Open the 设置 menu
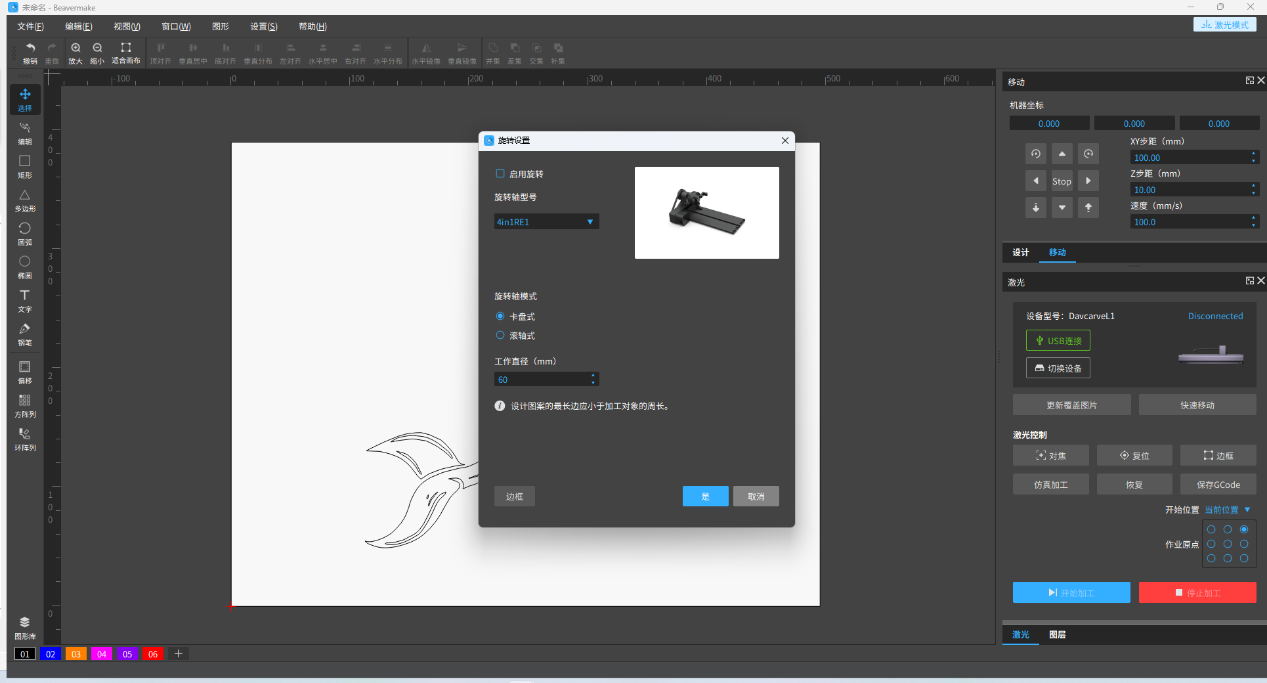The image size is (1267, 683). (x=264, y=26)
